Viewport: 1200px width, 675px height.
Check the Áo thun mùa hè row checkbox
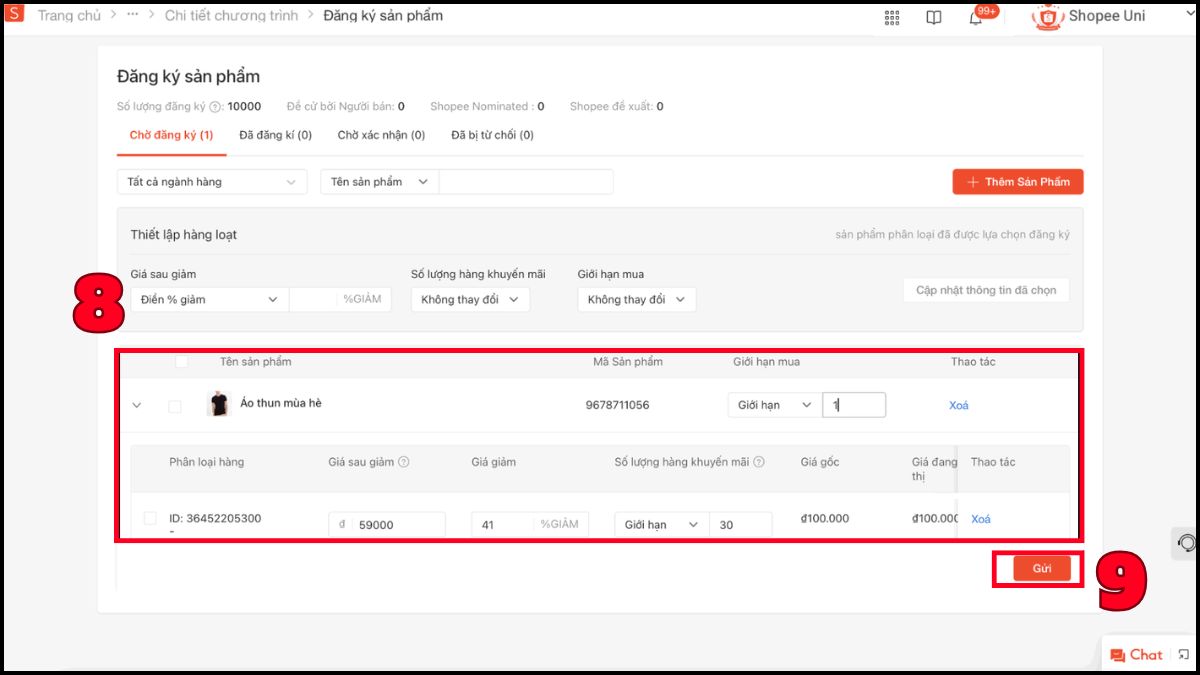(175, 406)
